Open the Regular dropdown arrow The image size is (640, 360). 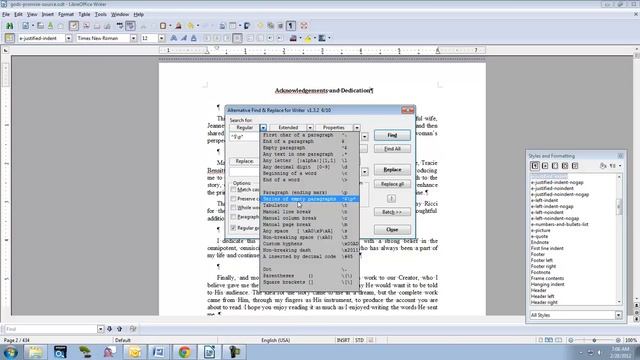pos(263,128)
